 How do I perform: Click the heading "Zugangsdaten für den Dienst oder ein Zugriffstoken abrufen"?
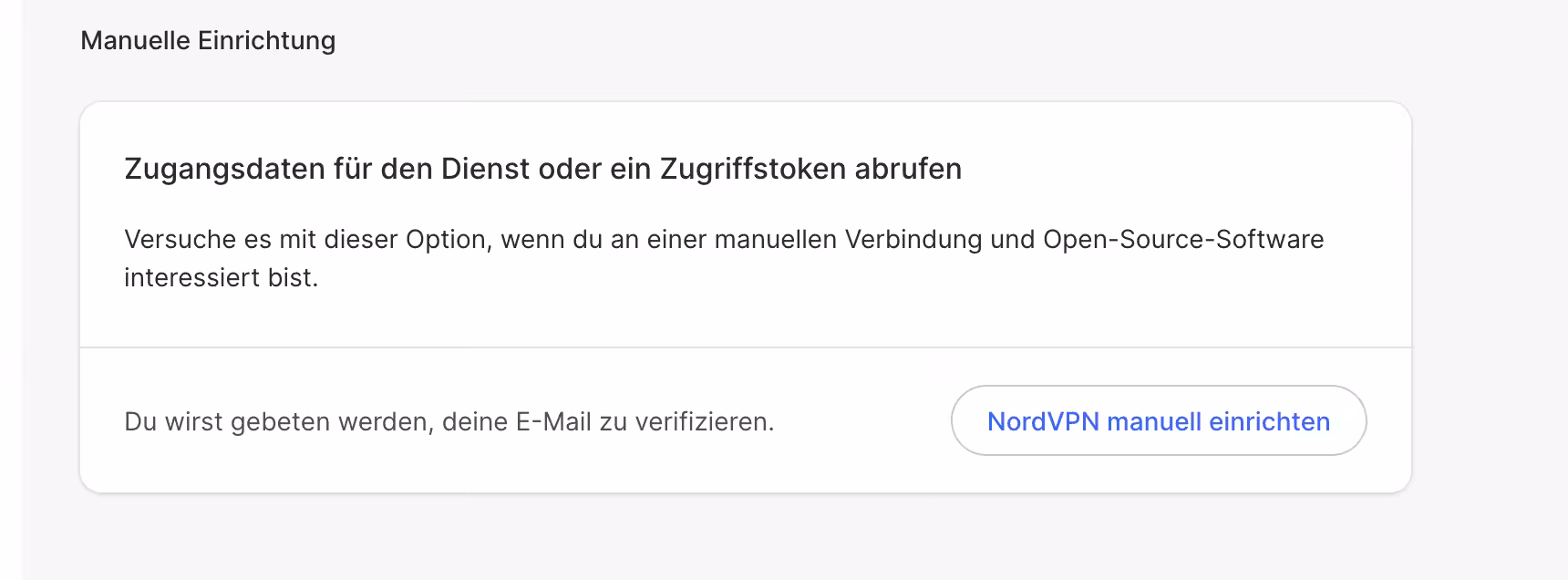[542, 168]
